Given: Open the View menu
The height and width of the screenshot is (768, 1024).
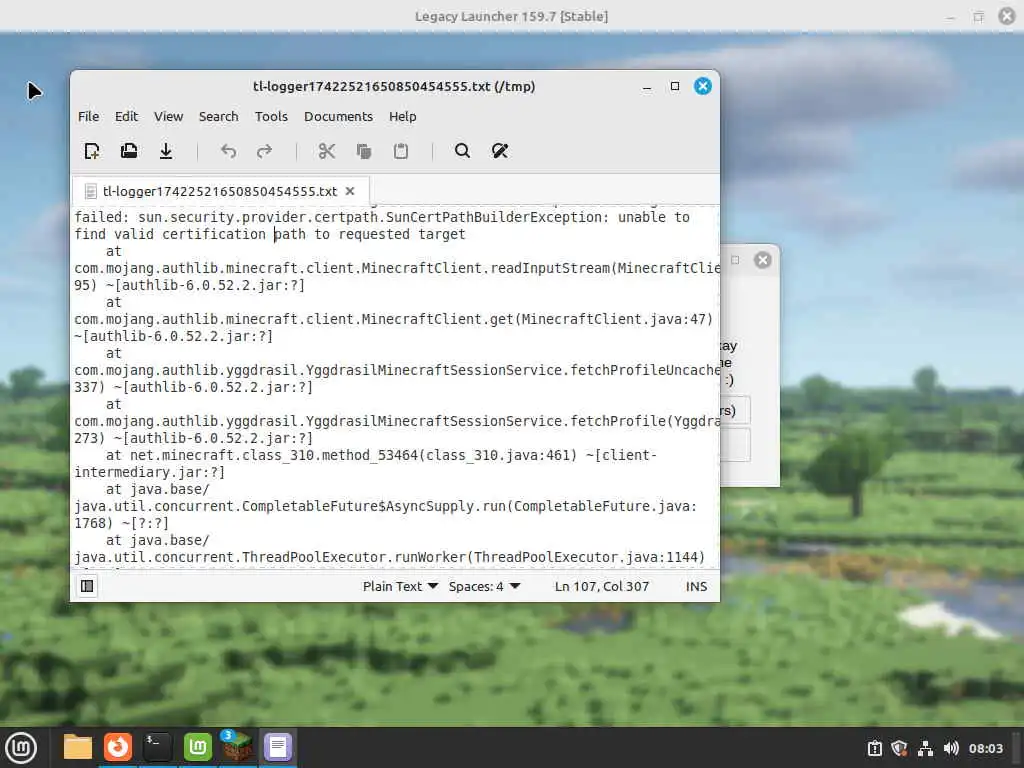Looking at the screenshot, I should [x=168, y=116].
